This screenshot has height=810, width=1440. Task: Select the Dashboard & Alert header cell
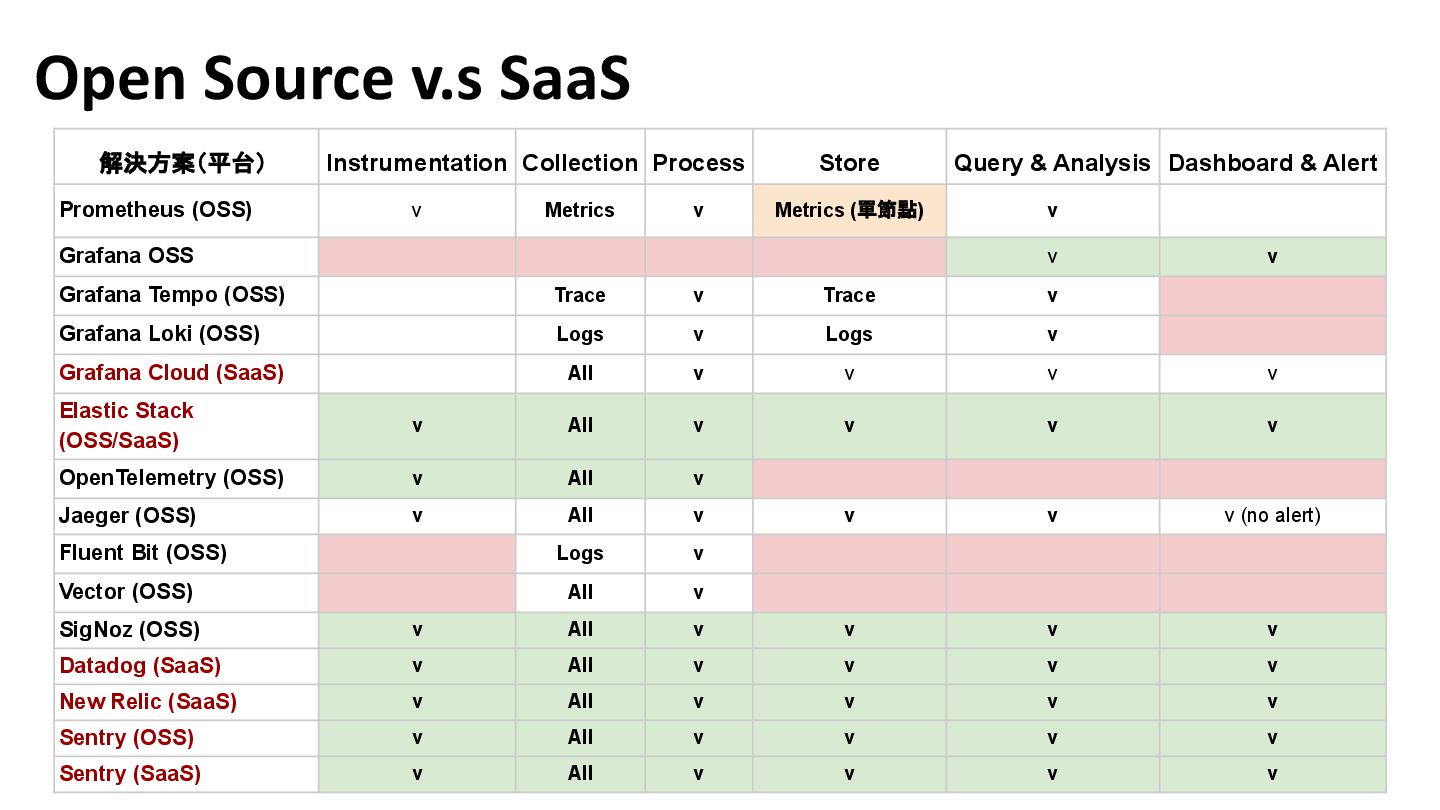(1273, 163)
